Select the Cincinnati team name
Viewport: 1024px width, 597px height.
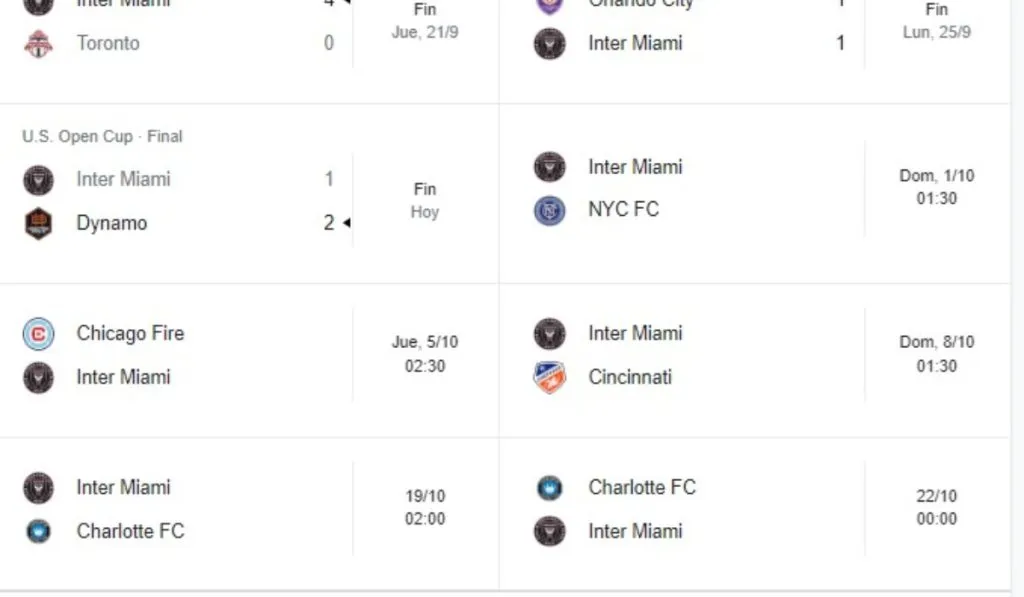(x=630, y=377)
